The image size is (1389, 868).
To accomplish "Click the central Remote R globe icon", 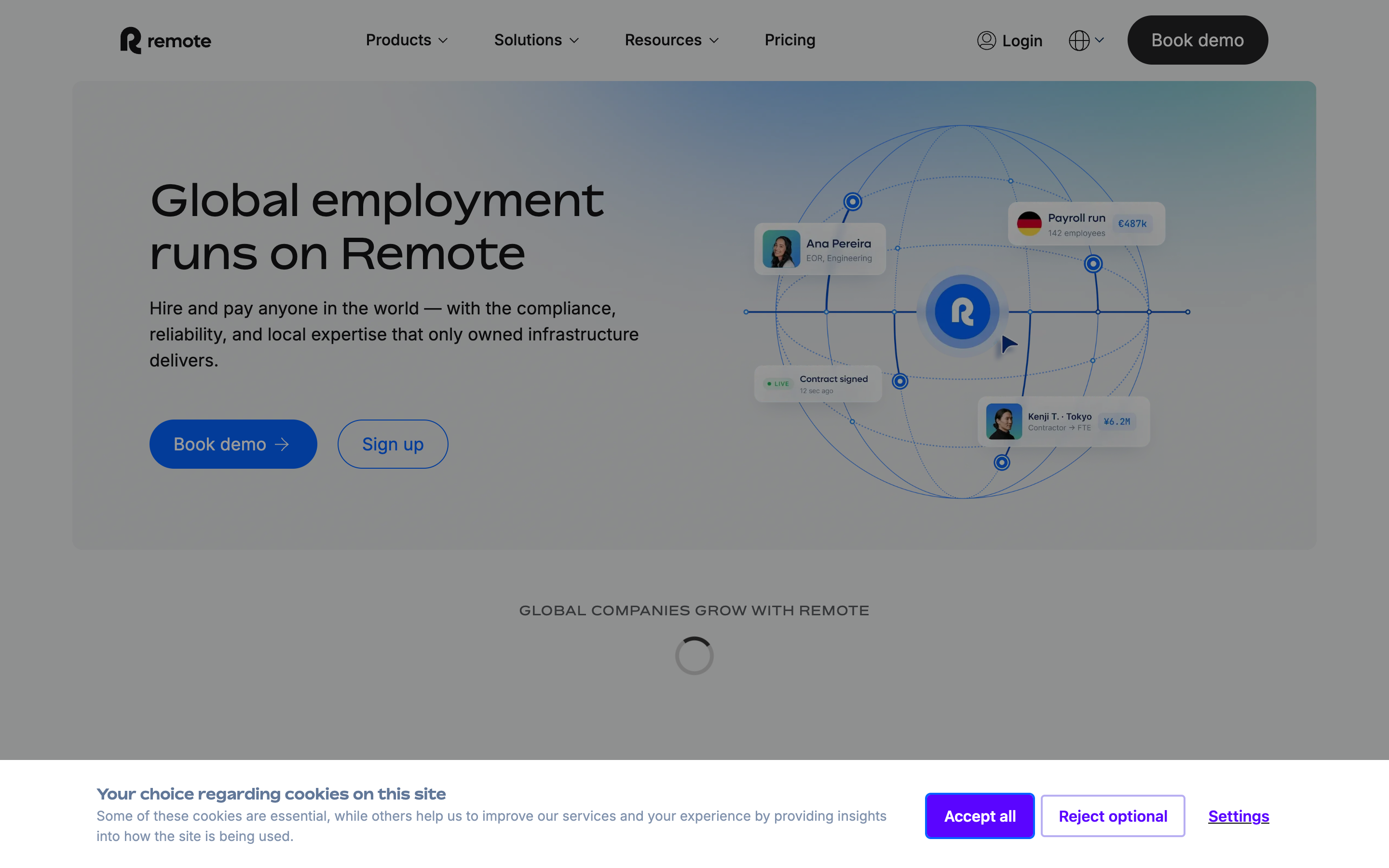I will point(963,312).
